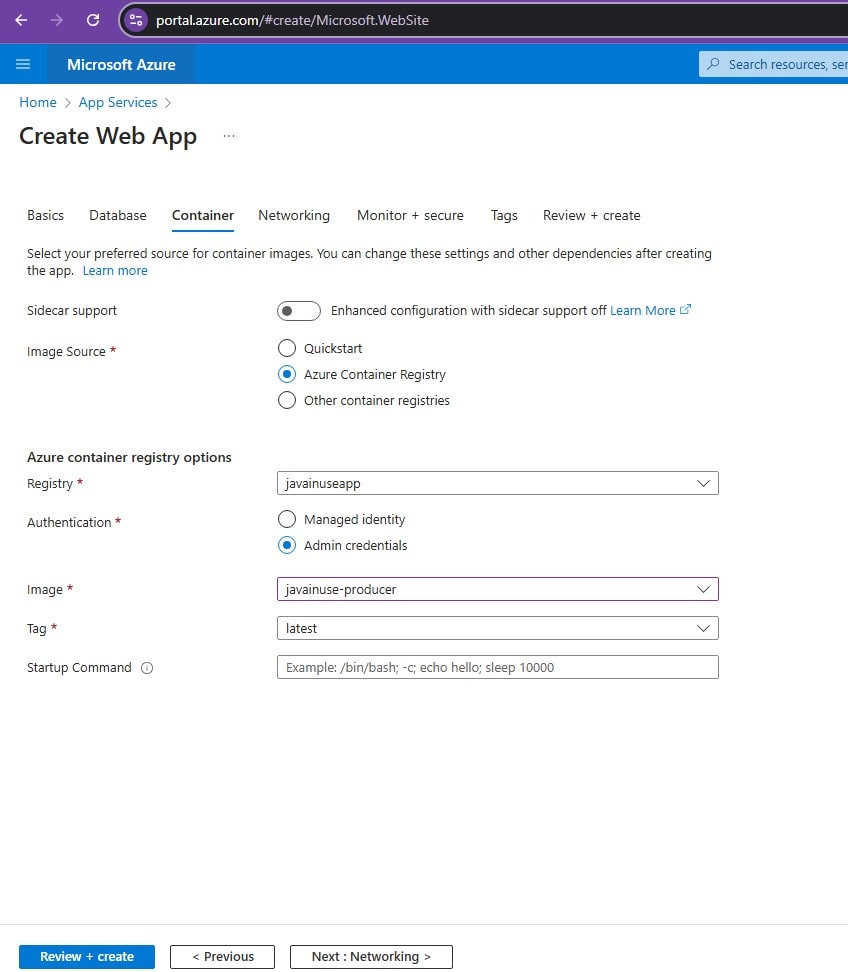Click the Authentication label
Viewport: 848px width, 972px height.
(x=69, y=523)
